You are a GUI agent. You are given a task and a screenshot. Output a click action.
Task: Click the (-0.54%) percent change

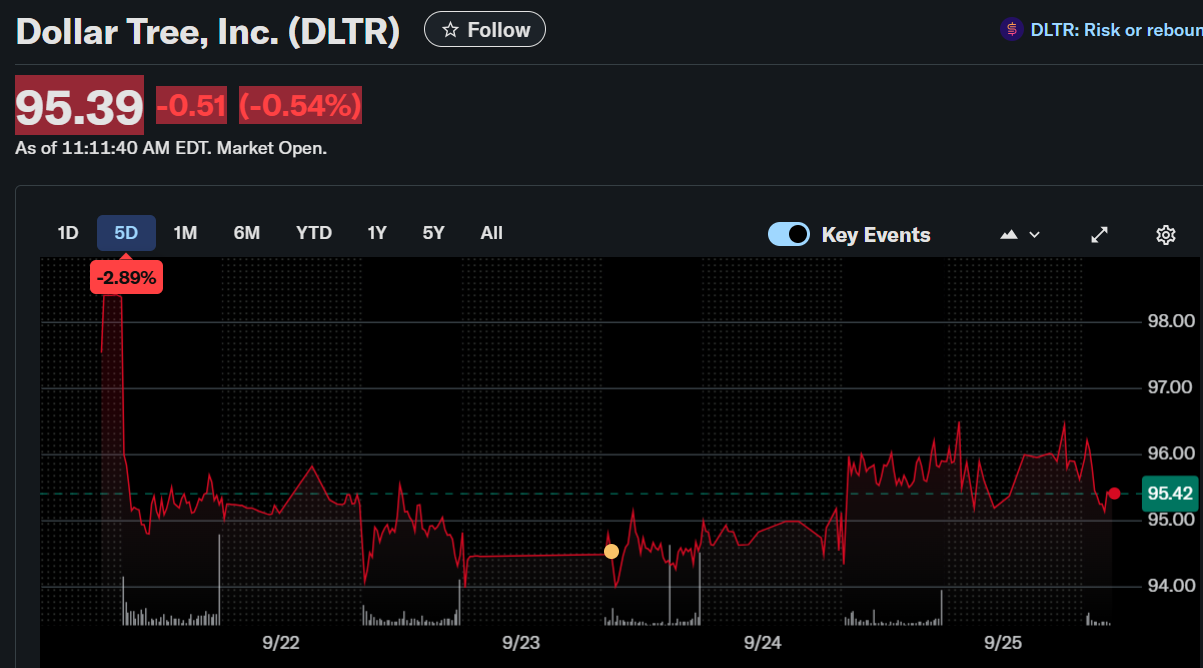[300, 105]
